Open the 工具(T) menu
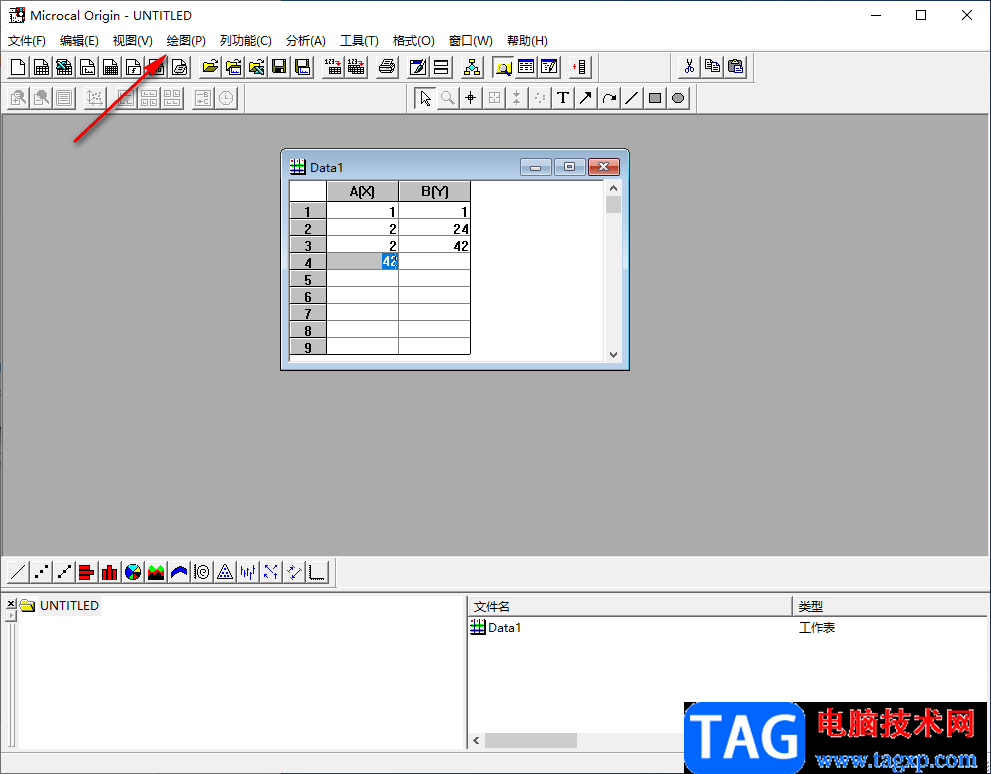Image resolution: width=991 pixels, height=774 pixels. point(359,41)
